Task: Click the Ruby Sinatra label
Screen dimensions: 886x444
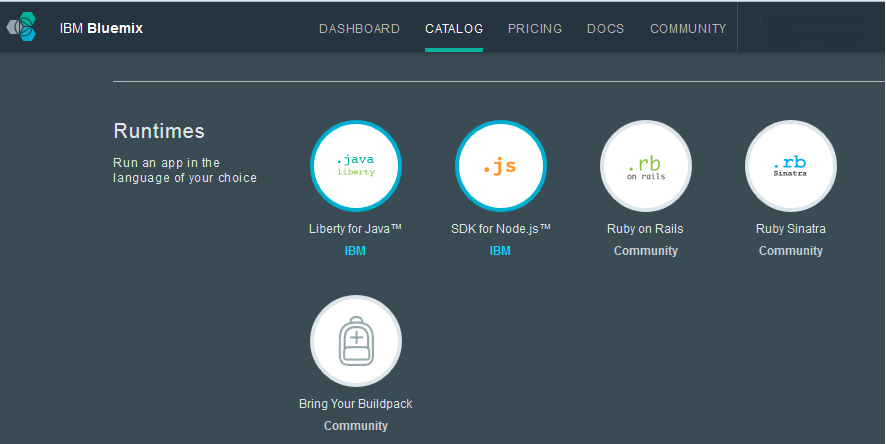Action: [x=791, y=229]
